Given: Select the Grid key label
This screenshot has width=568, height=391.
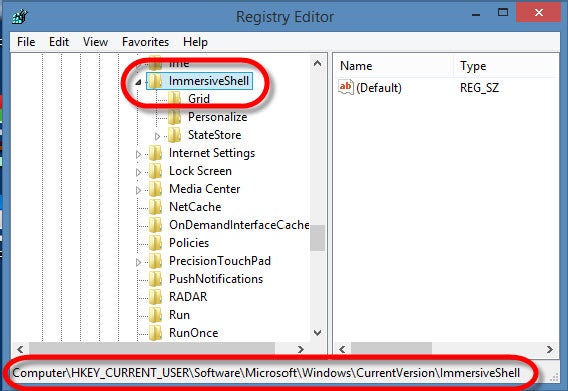Looking at the screenshot, I should 199,99.
